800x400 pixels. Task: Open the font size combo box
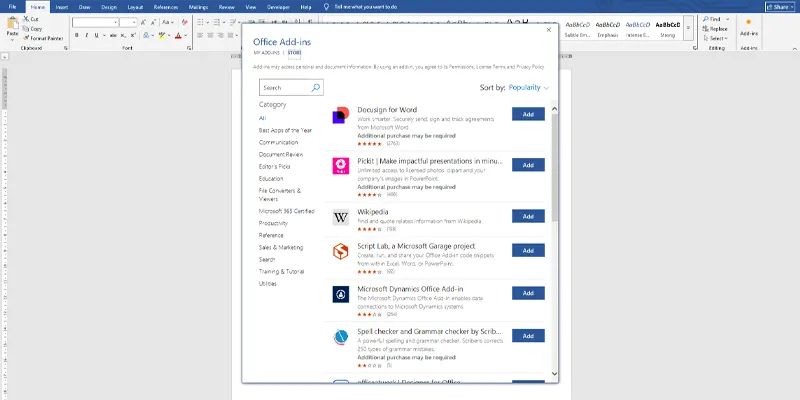(128, 22)
